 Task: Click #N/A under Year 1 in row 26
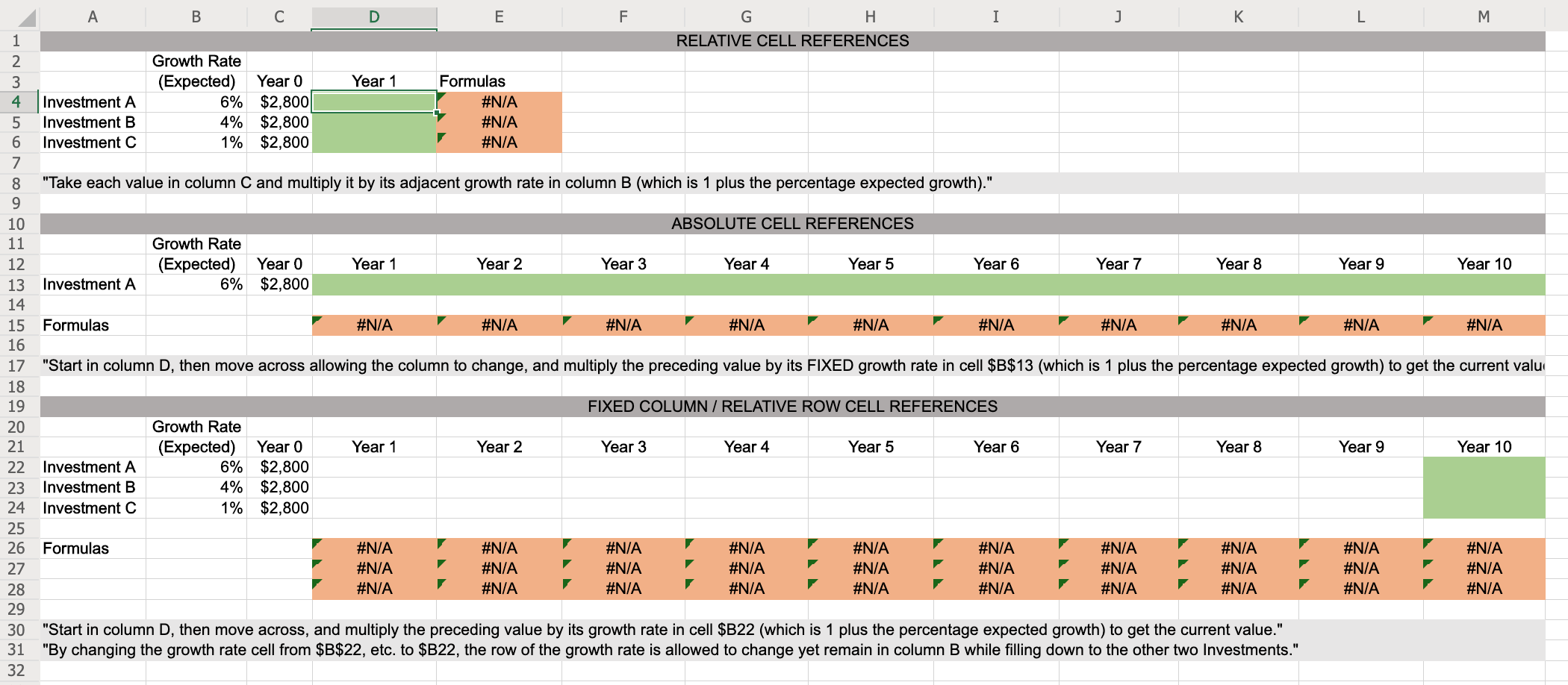(x=374, y=548)
